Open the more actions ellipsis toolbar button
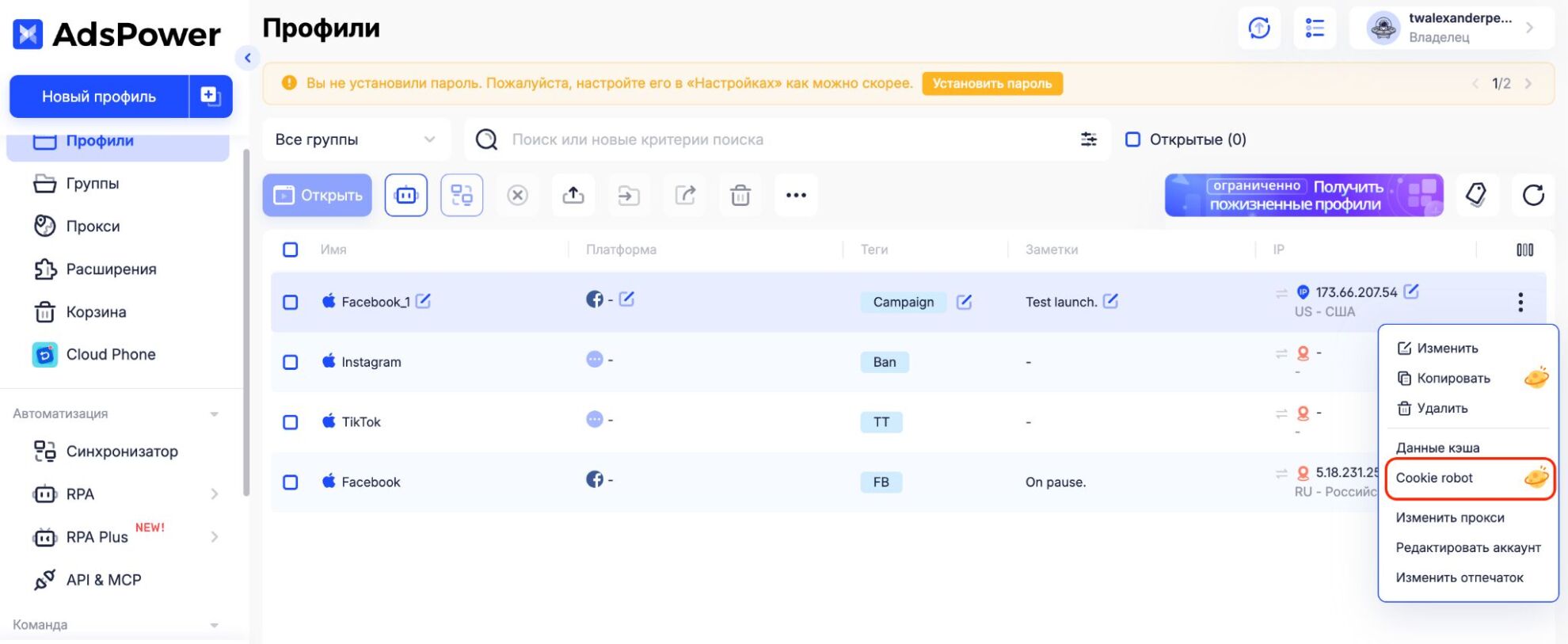Viewport: 1568px width, 644px height. pos(796,195)
